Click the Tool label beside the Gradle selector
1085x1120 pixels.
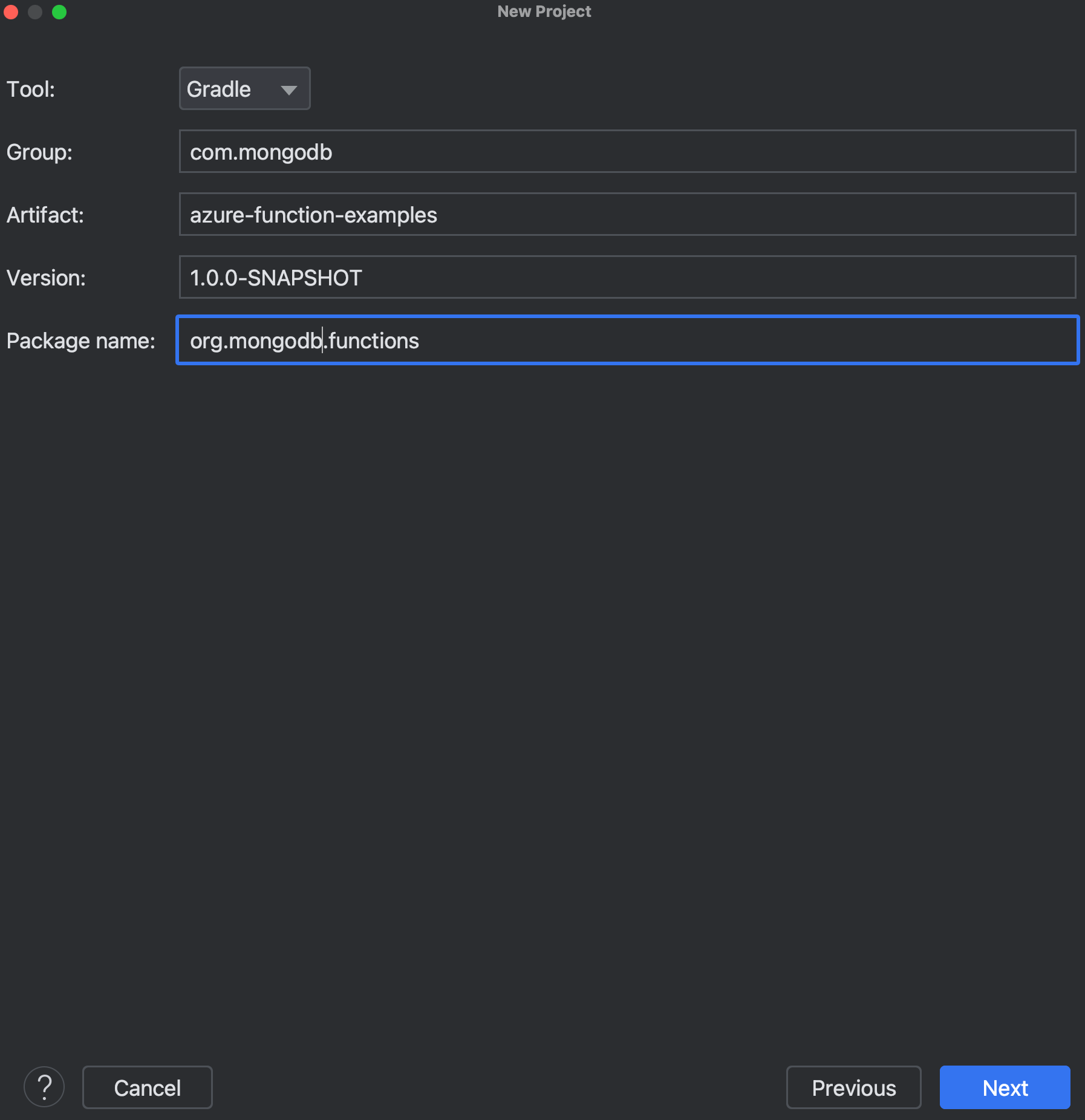click(x=30, y=89)
